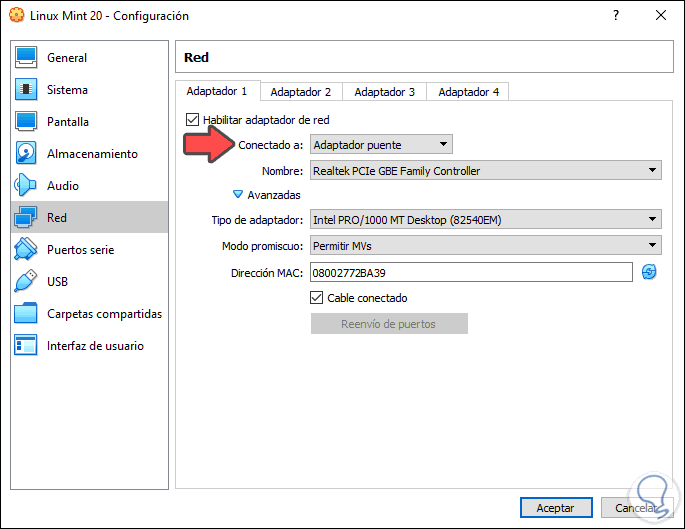This screenshot has width=685, height=529.
Task: Open the Audio speaker icon
Action: [27, 186]
